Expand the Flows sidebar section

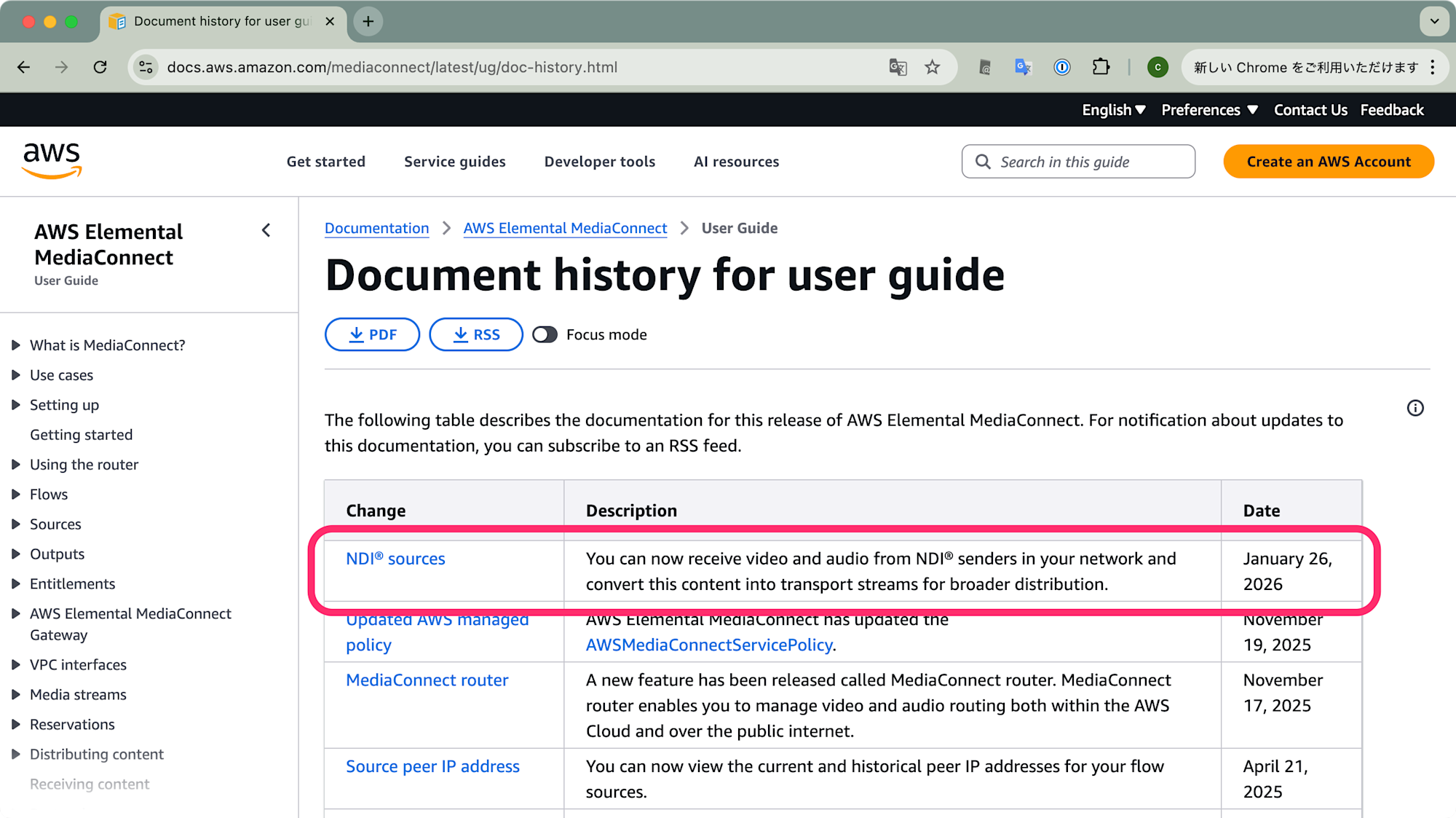(x=16, y=495)
